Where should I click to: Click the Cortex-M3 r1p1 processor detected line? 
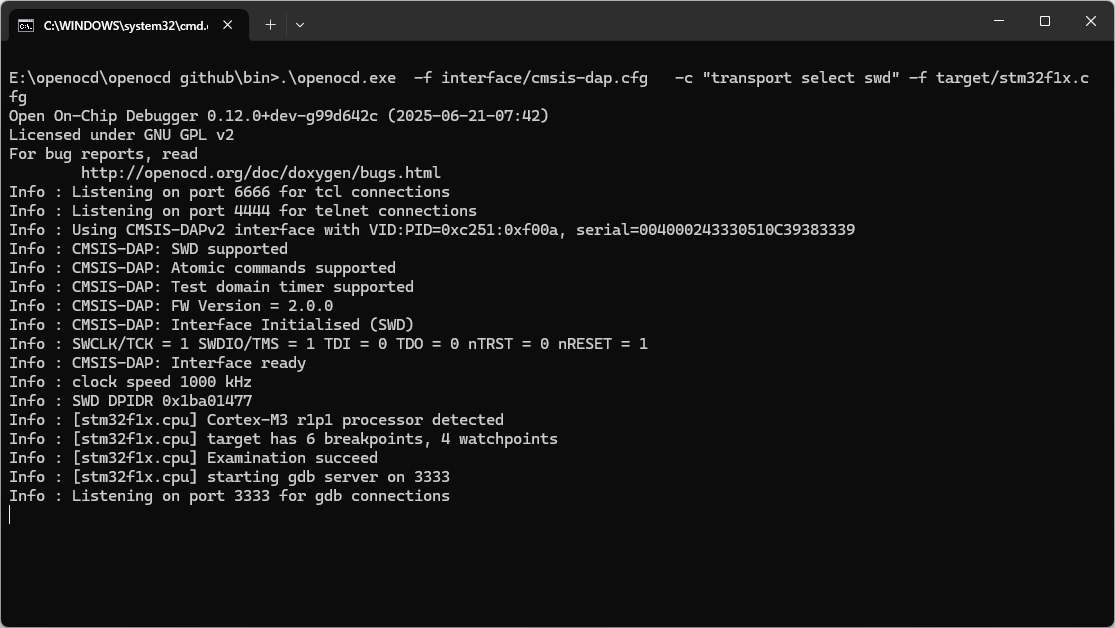click(x=256, y=420)
